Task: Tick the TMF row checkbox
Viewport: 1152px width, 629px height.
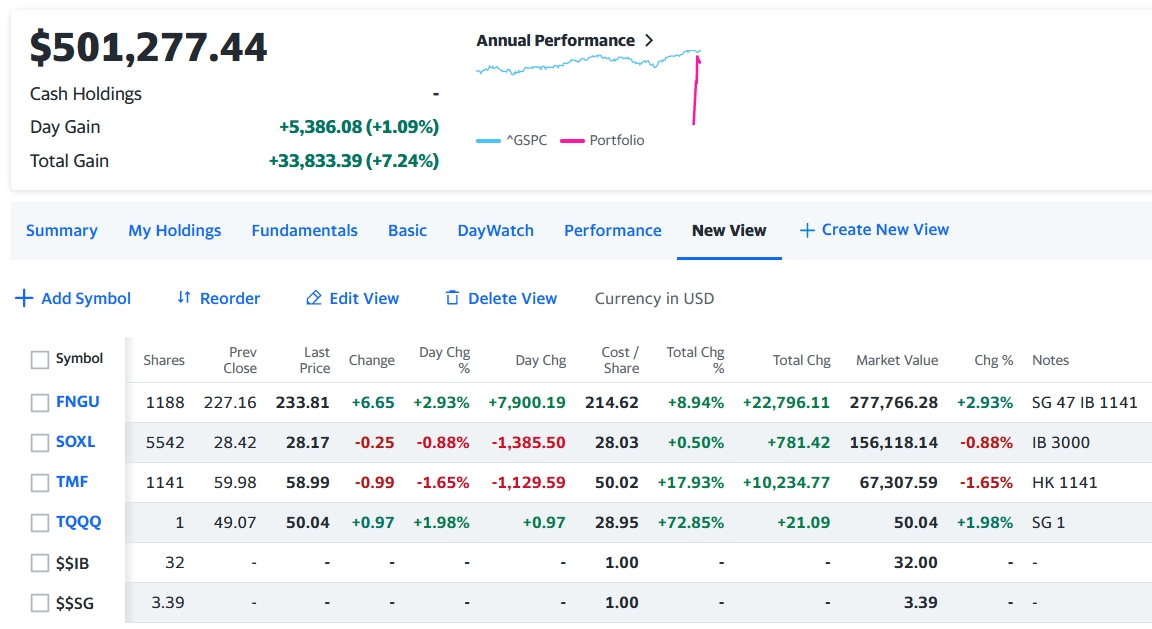Action: pos(40,483)
